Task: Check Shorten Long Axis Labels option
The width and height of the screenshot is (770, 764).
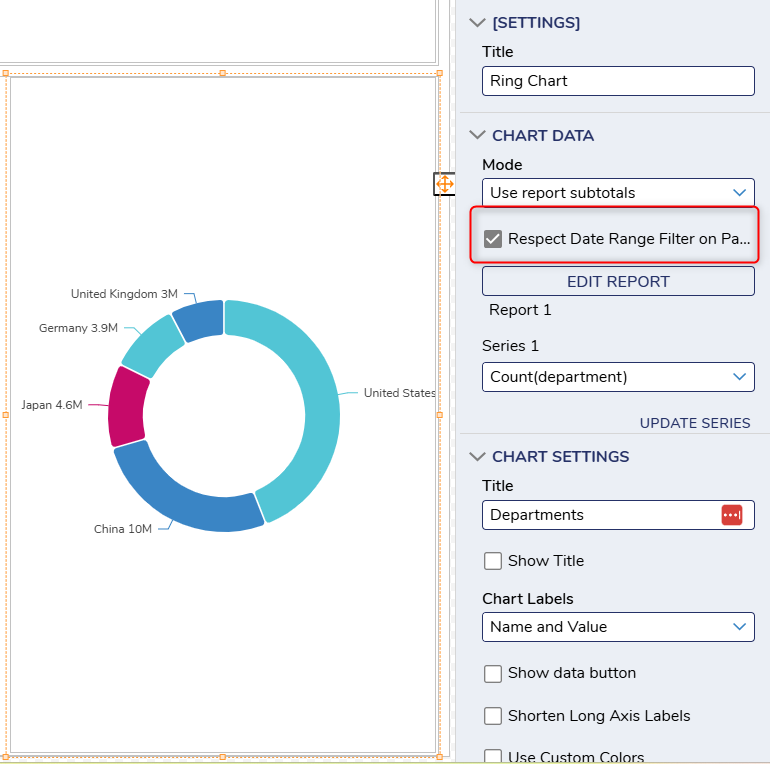Action: click(x=493, y=716)
